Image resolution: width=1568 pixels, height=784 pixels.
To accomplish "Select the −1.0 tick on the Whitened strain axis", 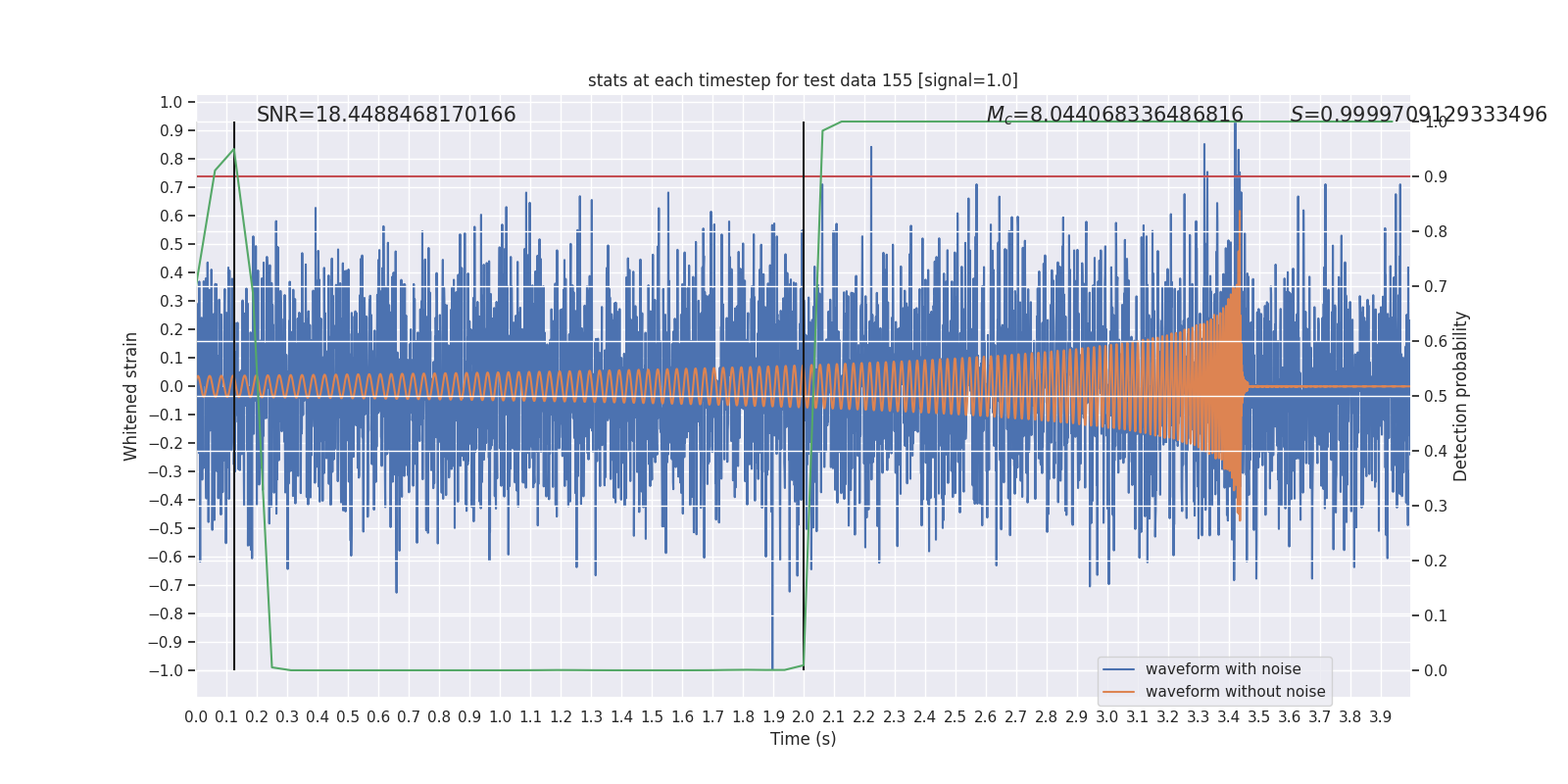I will click(166, 670).
